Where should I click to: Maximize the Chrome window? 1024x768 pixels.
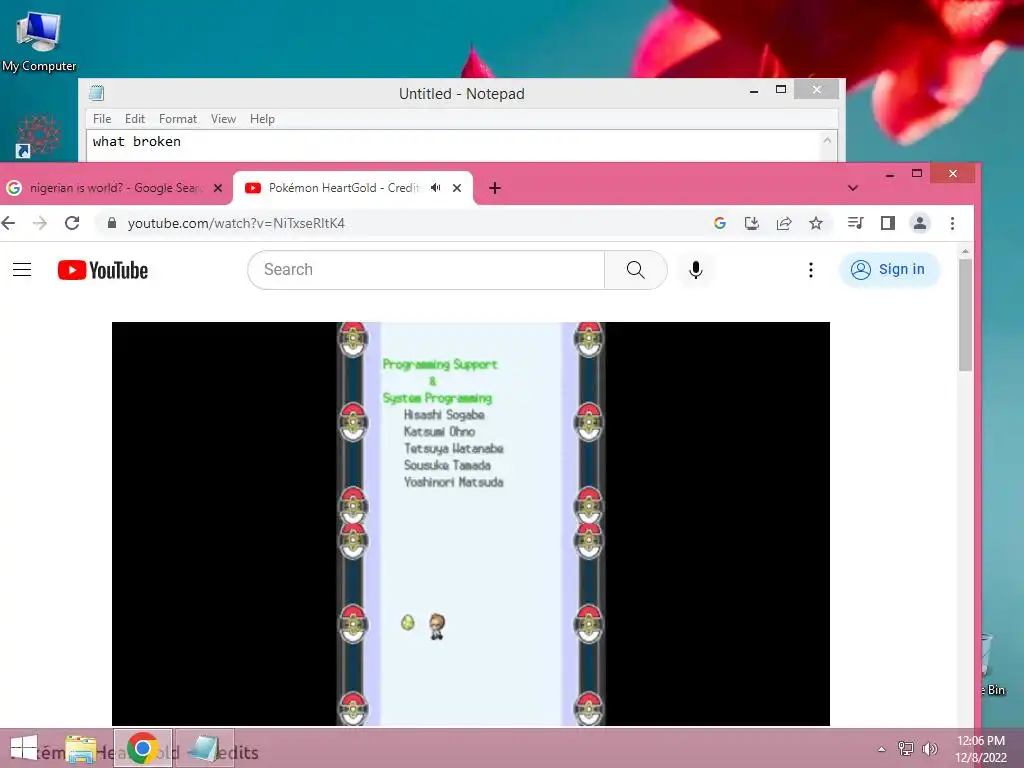point(917,174)
